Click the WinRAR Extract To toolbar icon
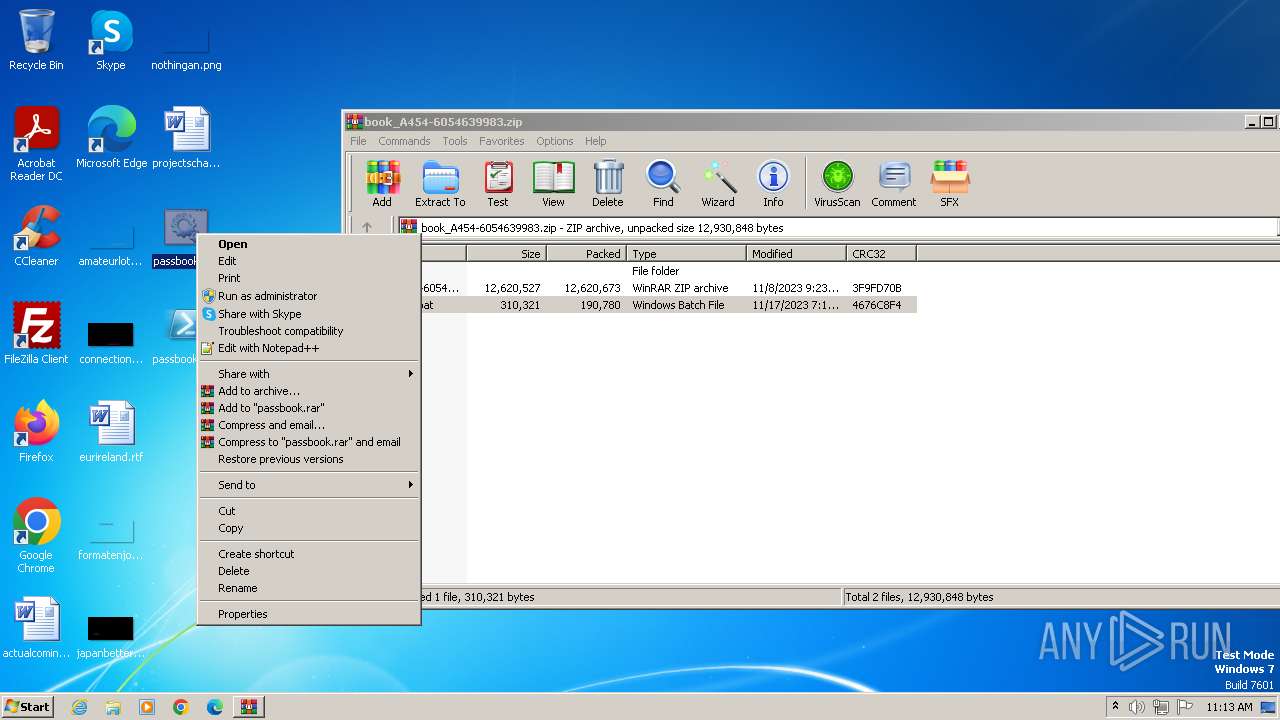This screenshot has height=720, width=1280. [440, 184]
